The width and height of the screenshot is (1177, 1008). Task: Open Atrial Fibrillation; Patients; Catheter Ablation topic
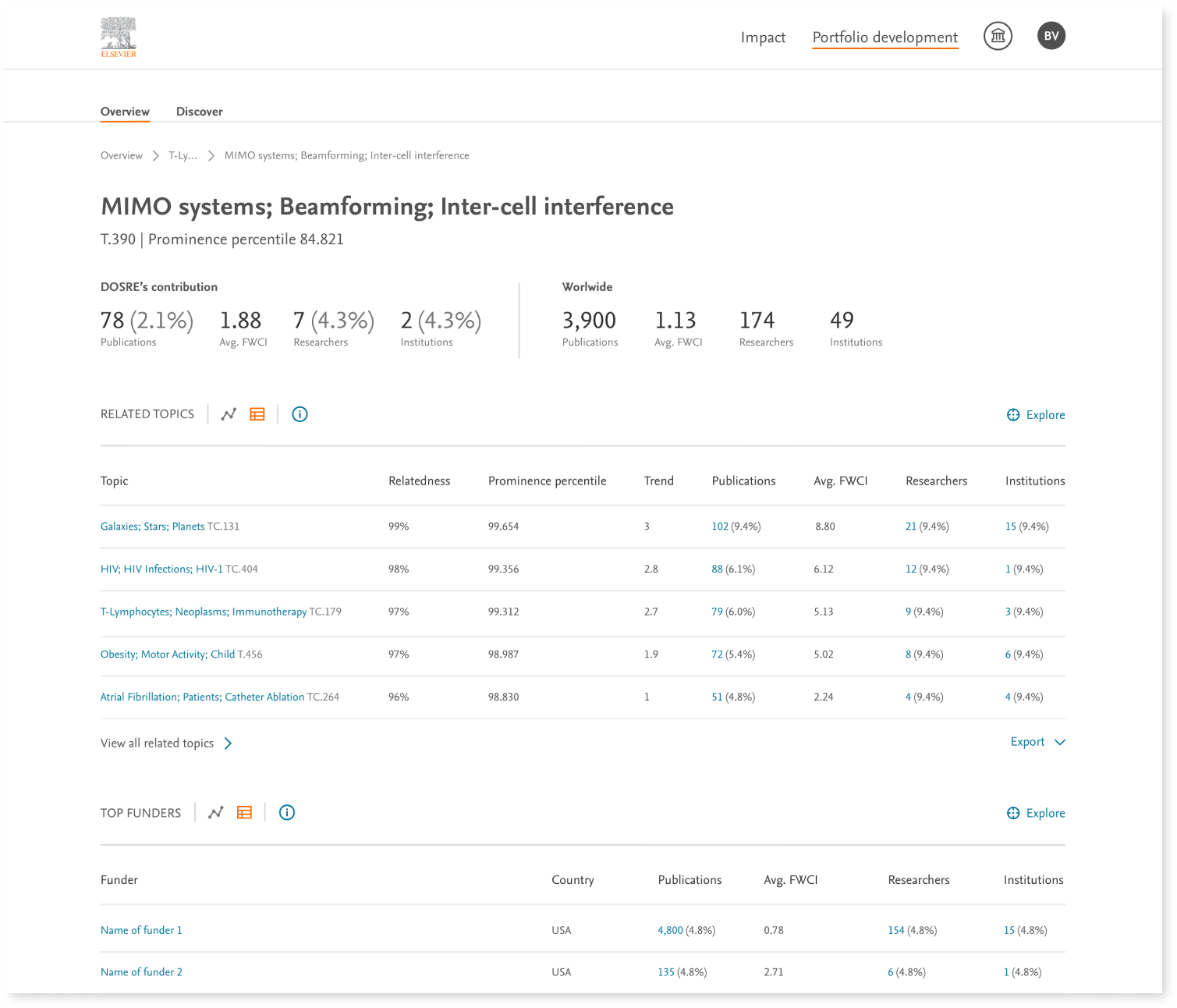click(x=203, y=697)
